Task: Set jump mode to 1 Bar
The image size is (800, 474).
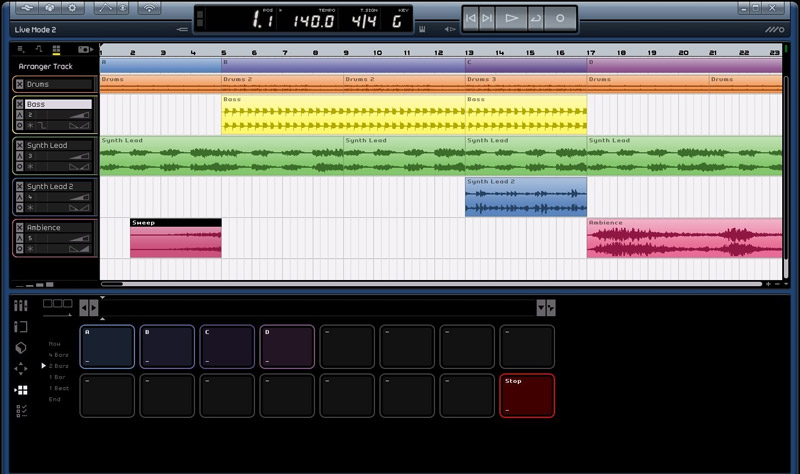Action: 58,377
